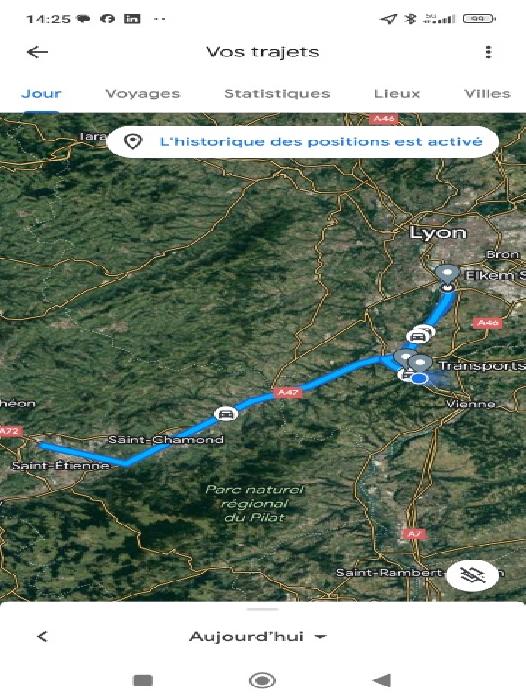Open the Lieux tab
Image resolution: width=526 pixels, height=700 pixels.
(x=397, y=93)
